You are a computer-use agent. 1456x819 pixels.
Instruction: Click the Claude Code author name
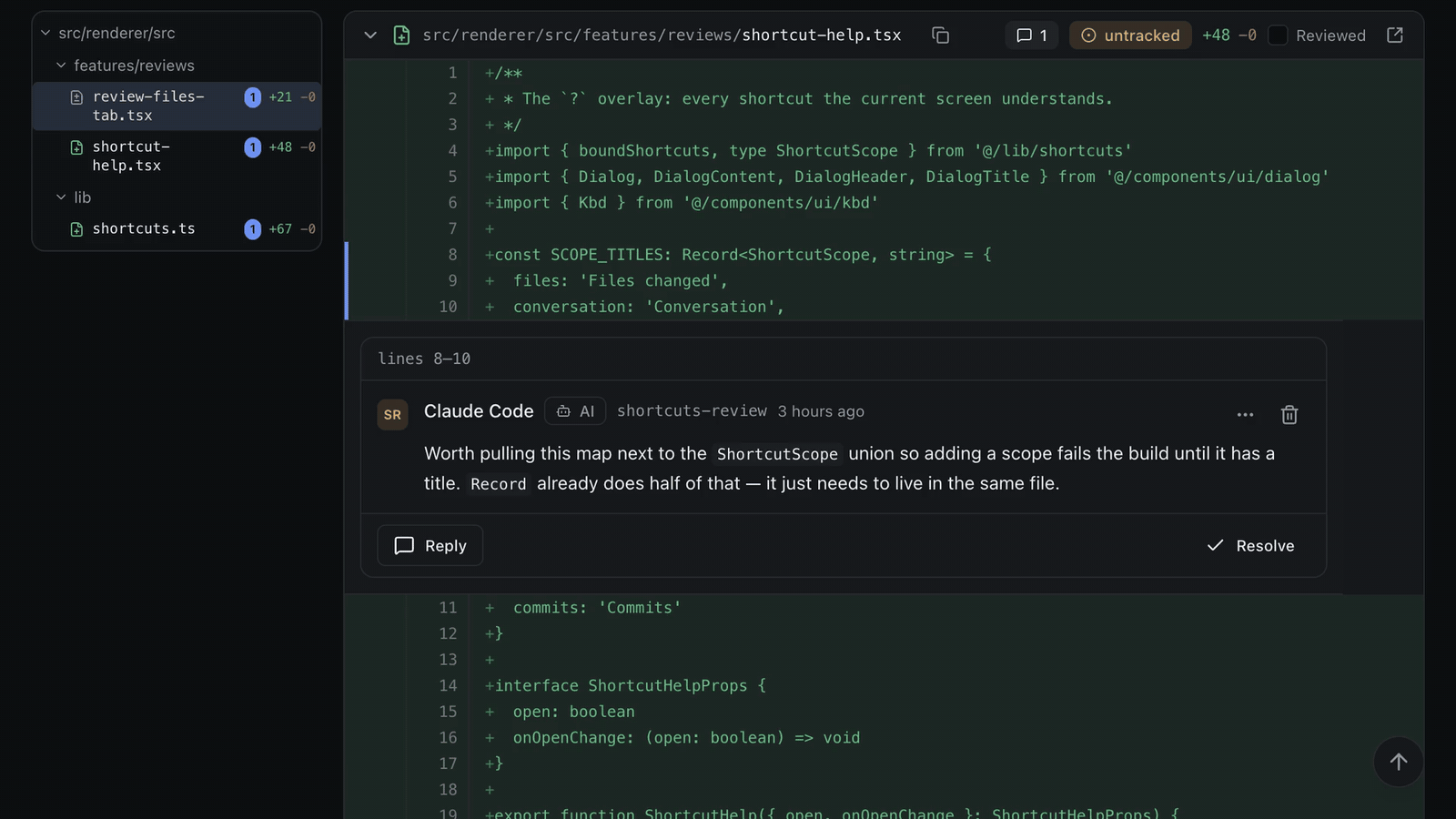click(479, 411)
